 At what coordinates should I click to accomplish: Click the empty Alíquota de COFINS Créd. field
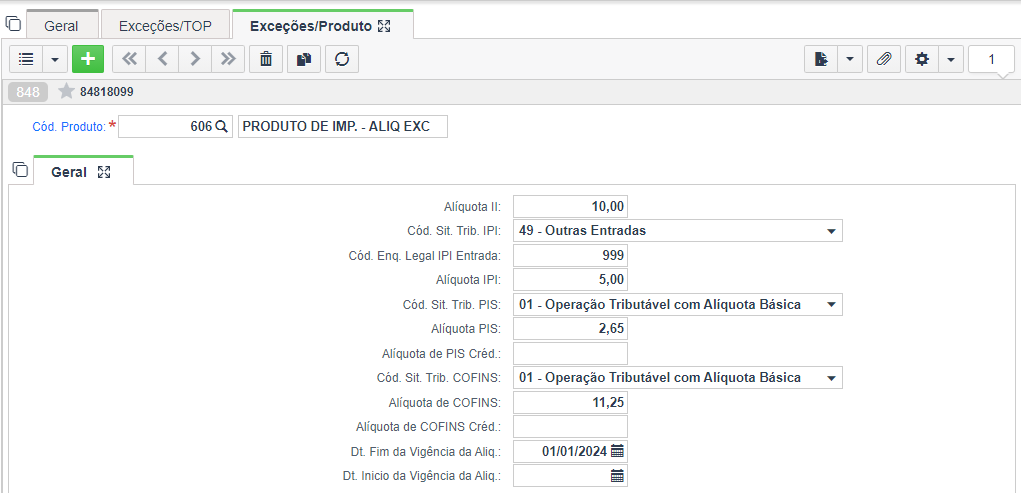pos(570,427)
